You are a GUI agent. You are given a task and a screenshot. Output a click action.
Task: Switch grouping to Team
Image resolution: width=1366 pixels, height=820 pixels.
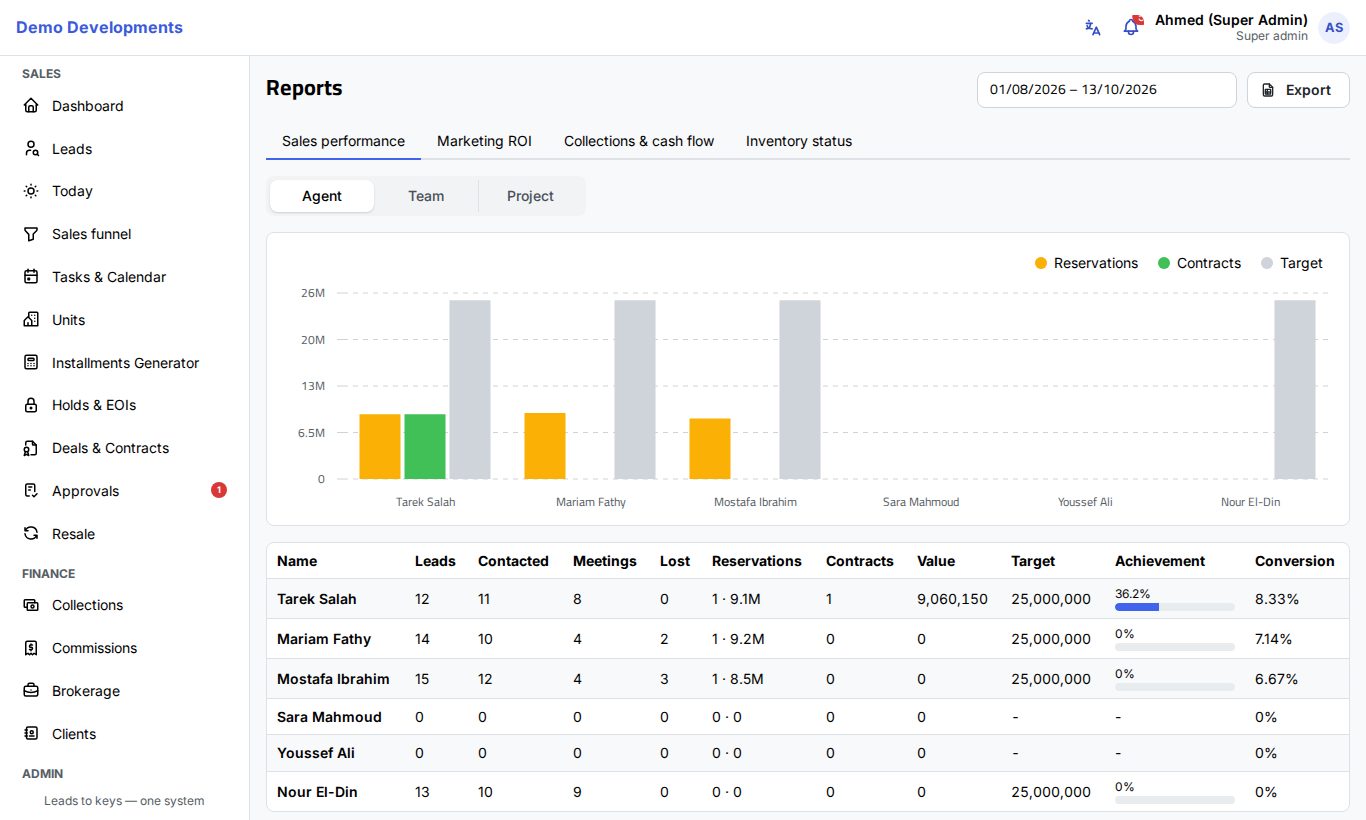(x=426, y=196)
